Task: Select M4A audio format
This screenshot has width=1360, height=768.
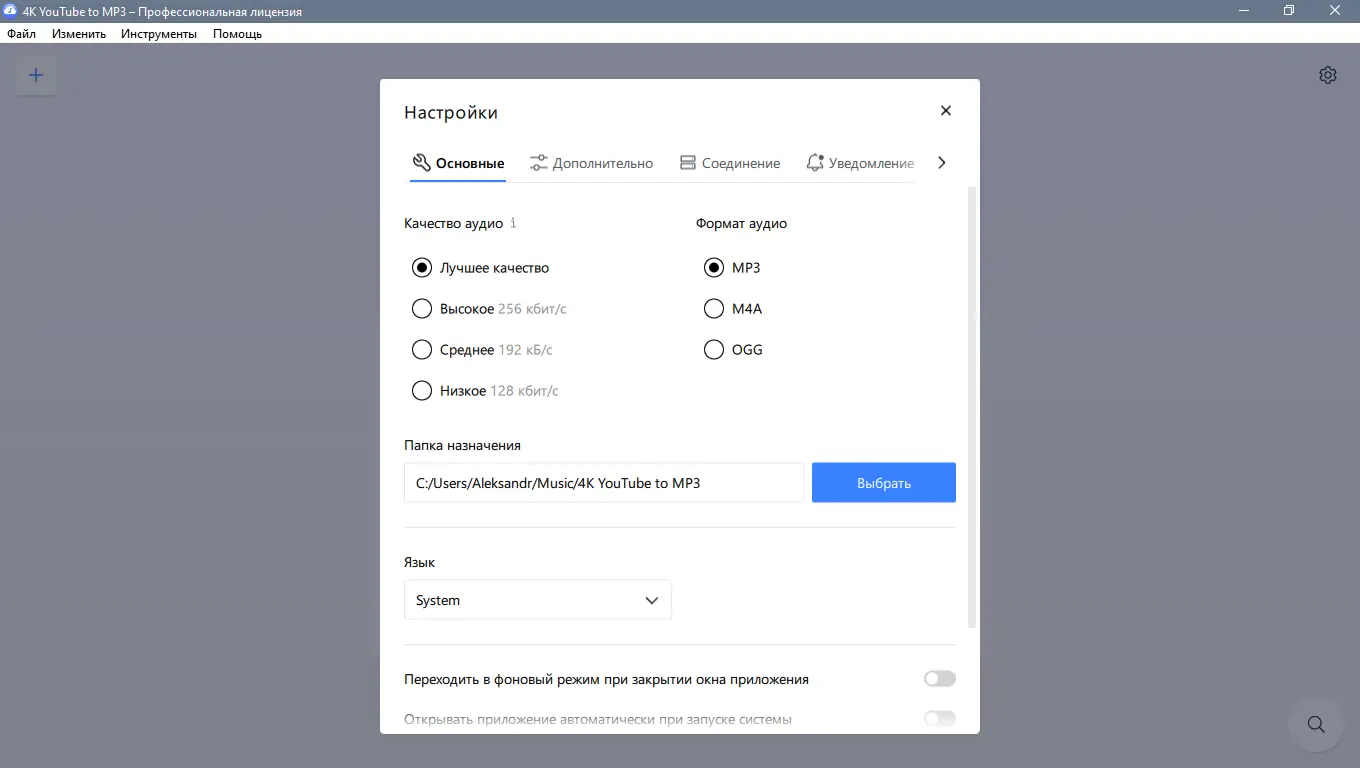Action: click(x=733, y=309)
